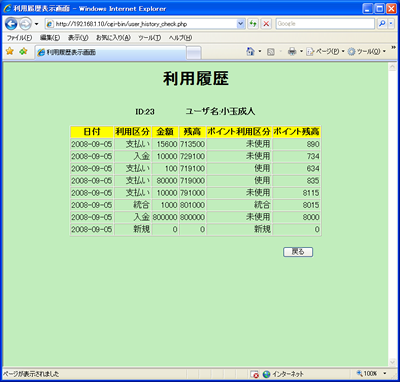Click the Home icon in toolbar
Image resolution: width=400 pixels, height=382 pixels.
(250, 51)
